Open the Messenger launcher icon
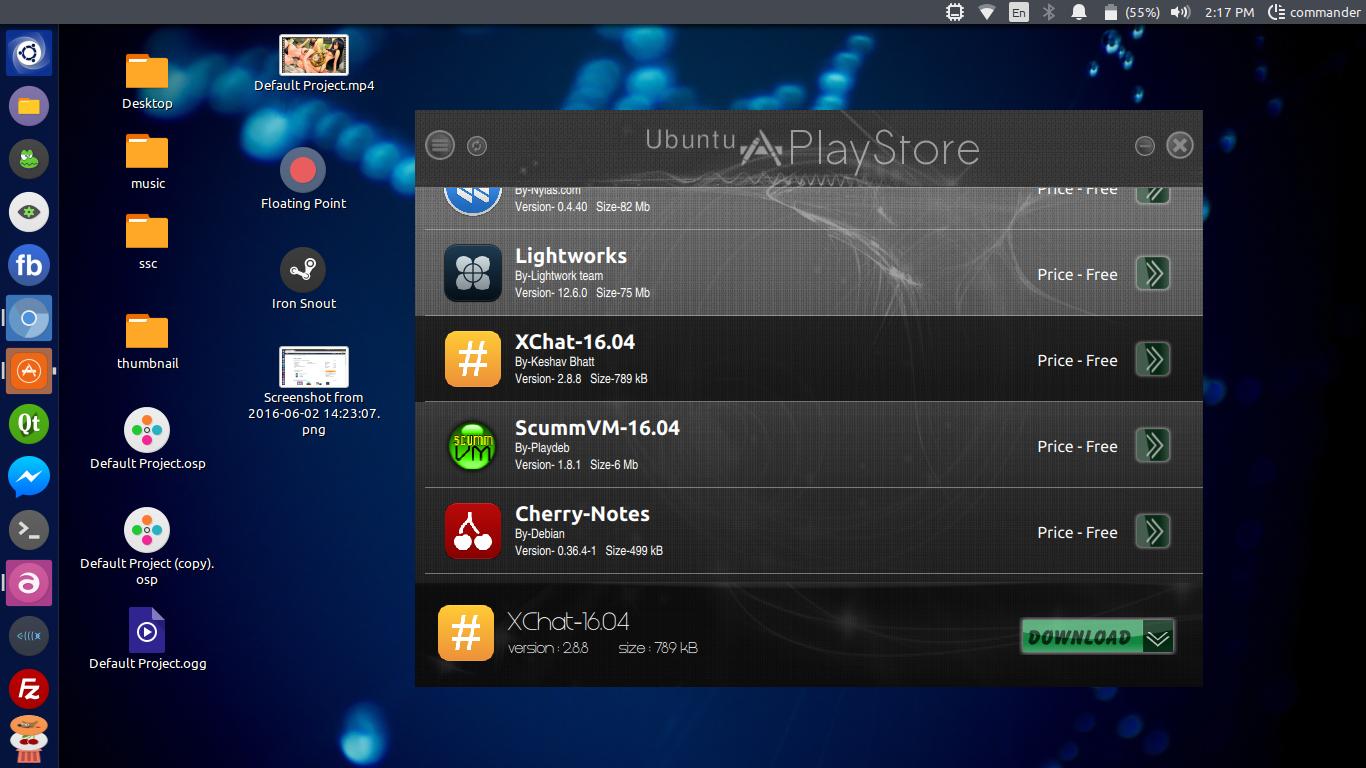The image size is (1366, 768). point(29,477)
